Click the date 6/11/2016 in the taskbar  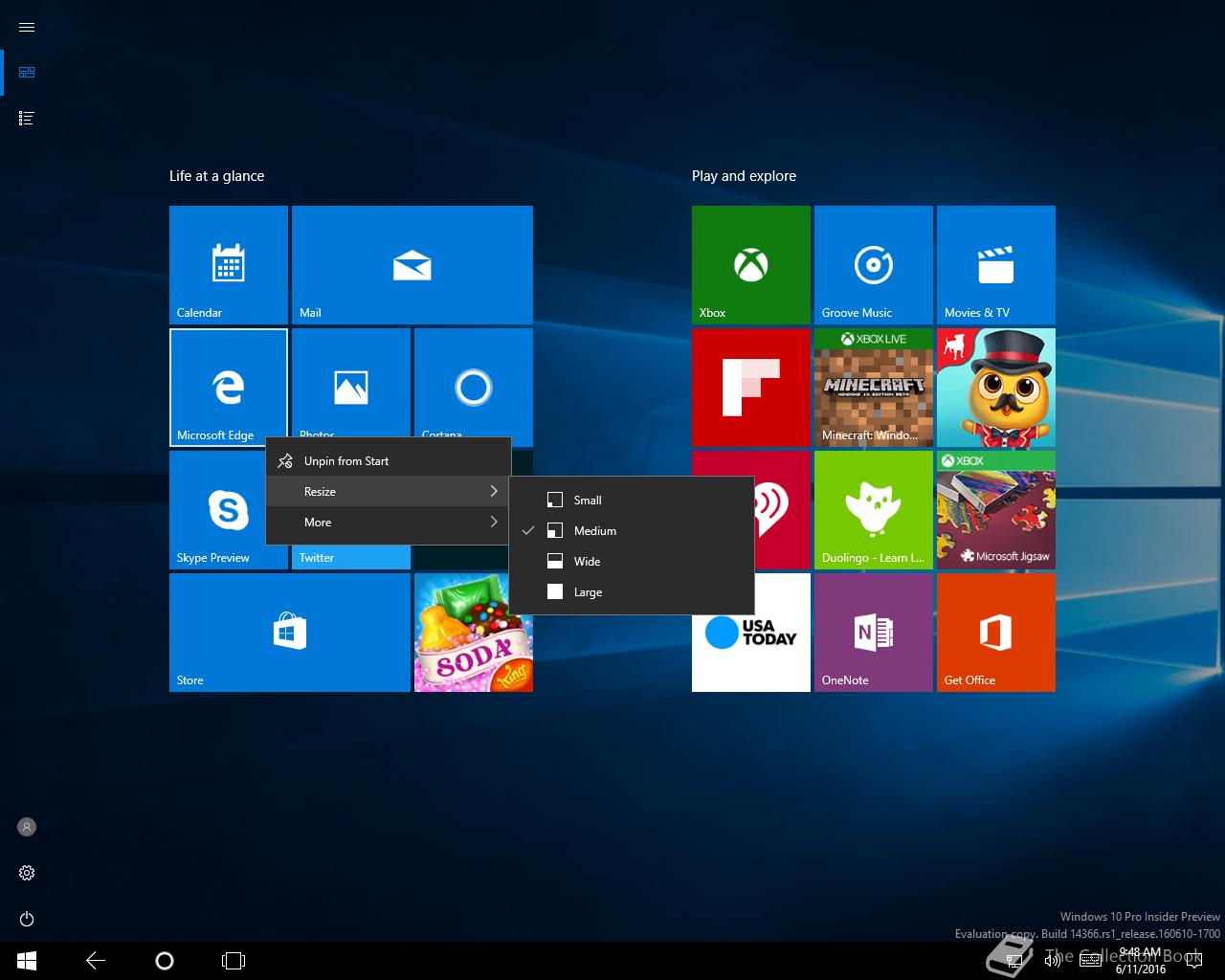coord(1140,969)
